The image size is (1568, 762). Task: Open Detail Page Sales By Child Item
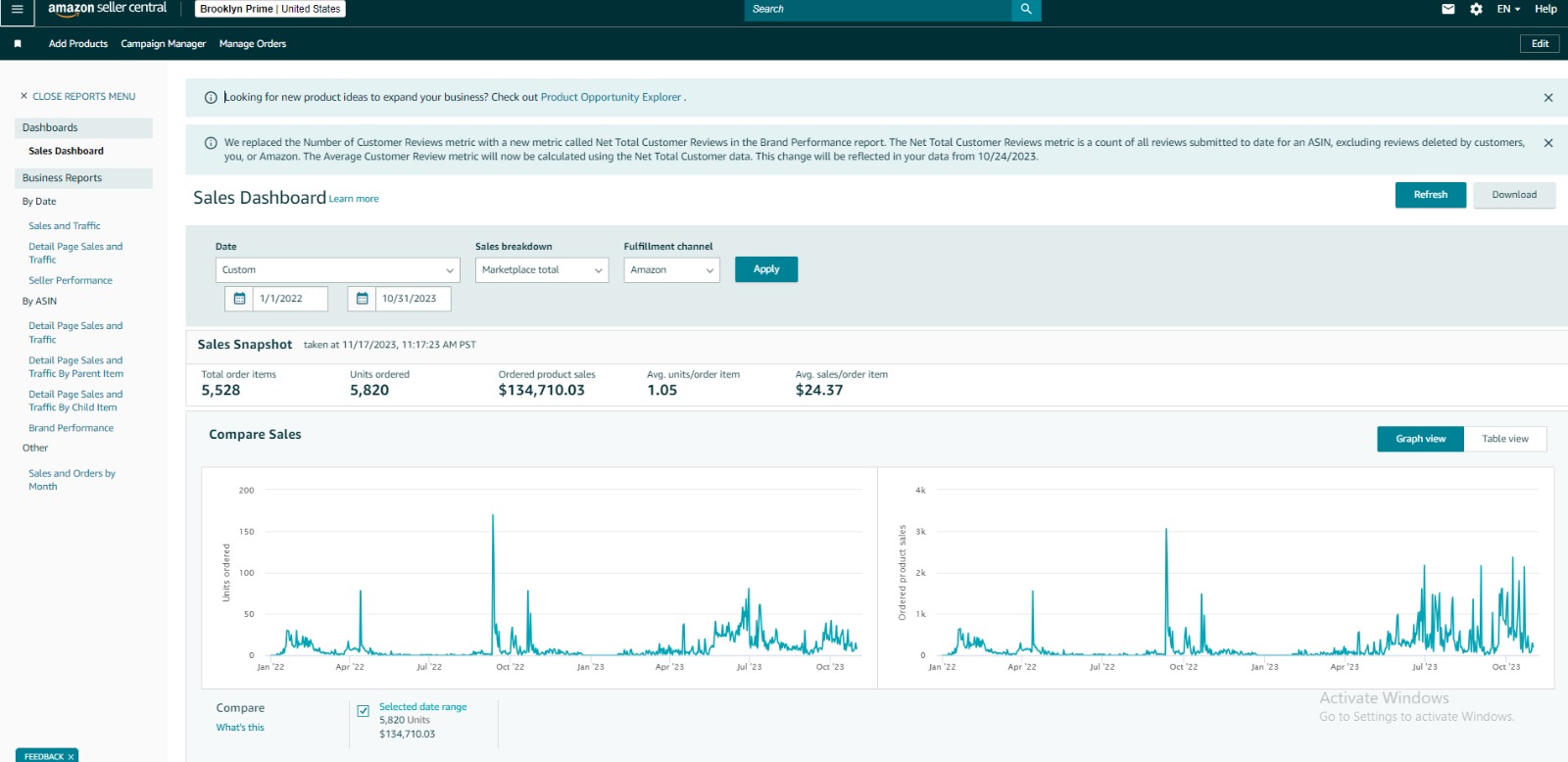click(75, 401)
